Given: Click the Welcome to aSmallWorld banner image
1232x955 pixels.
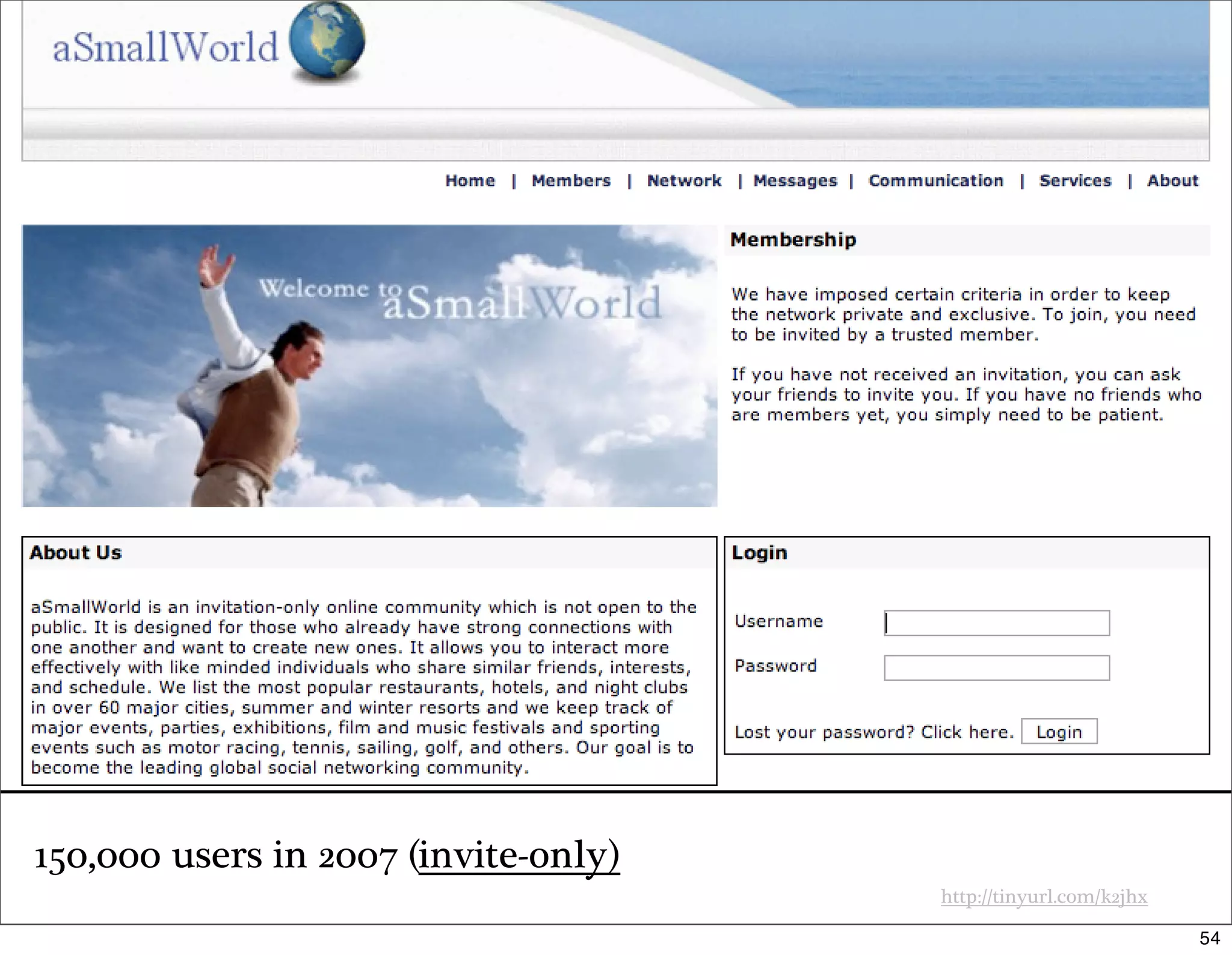Looking at the screenshot, I should [x=369, y=366].
